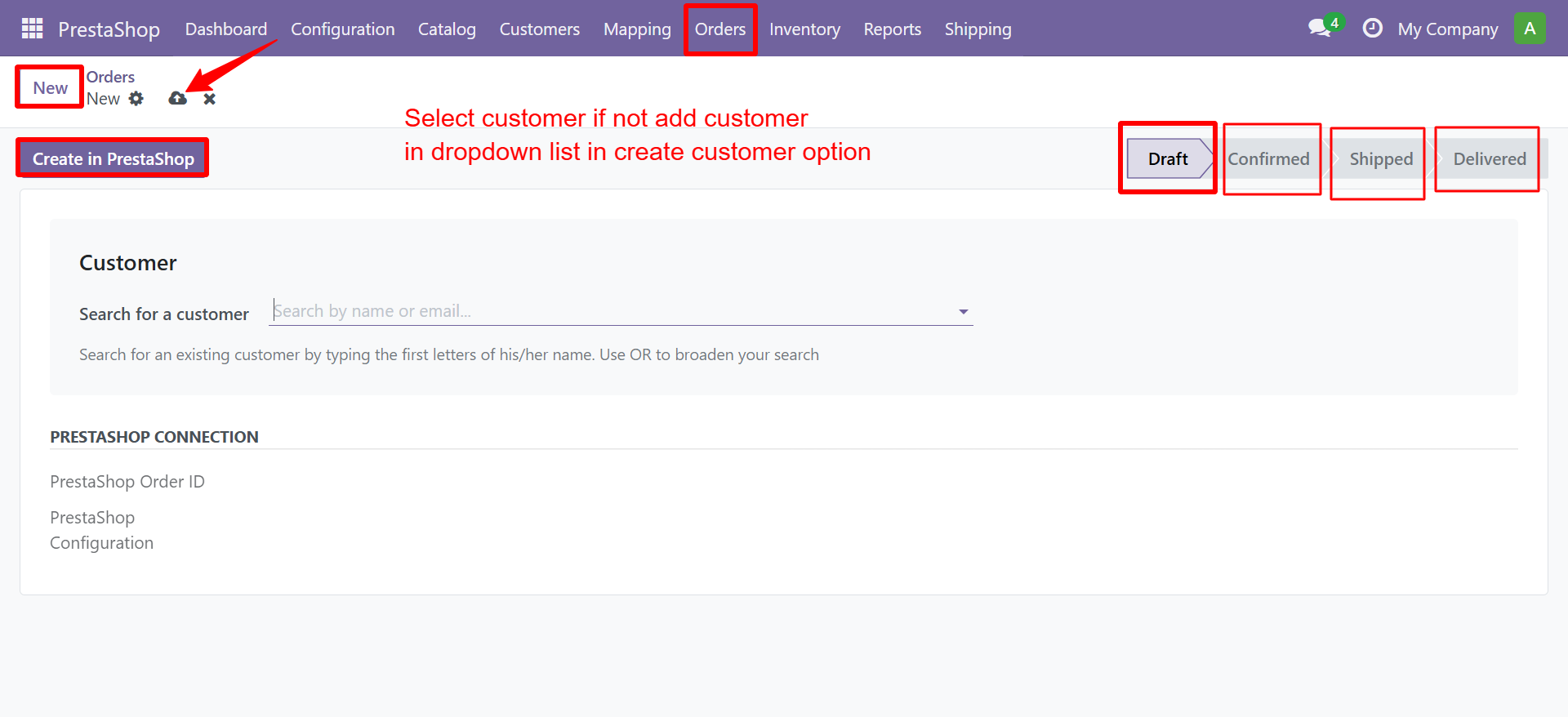Click the user avatar A icon
1568x717 pixels.
1530,29
